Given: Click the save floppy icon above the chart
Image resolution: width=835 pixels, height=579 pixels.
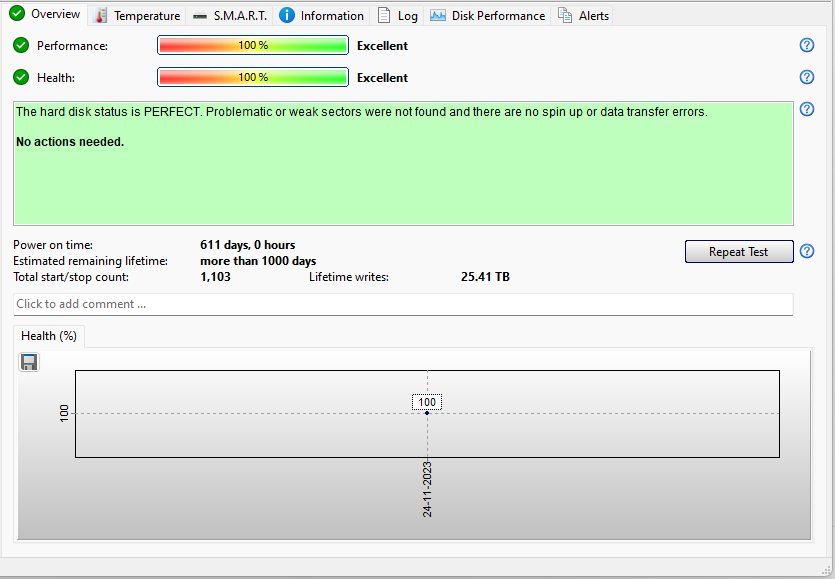Looking at the screenshot, I should click(29, 362).
